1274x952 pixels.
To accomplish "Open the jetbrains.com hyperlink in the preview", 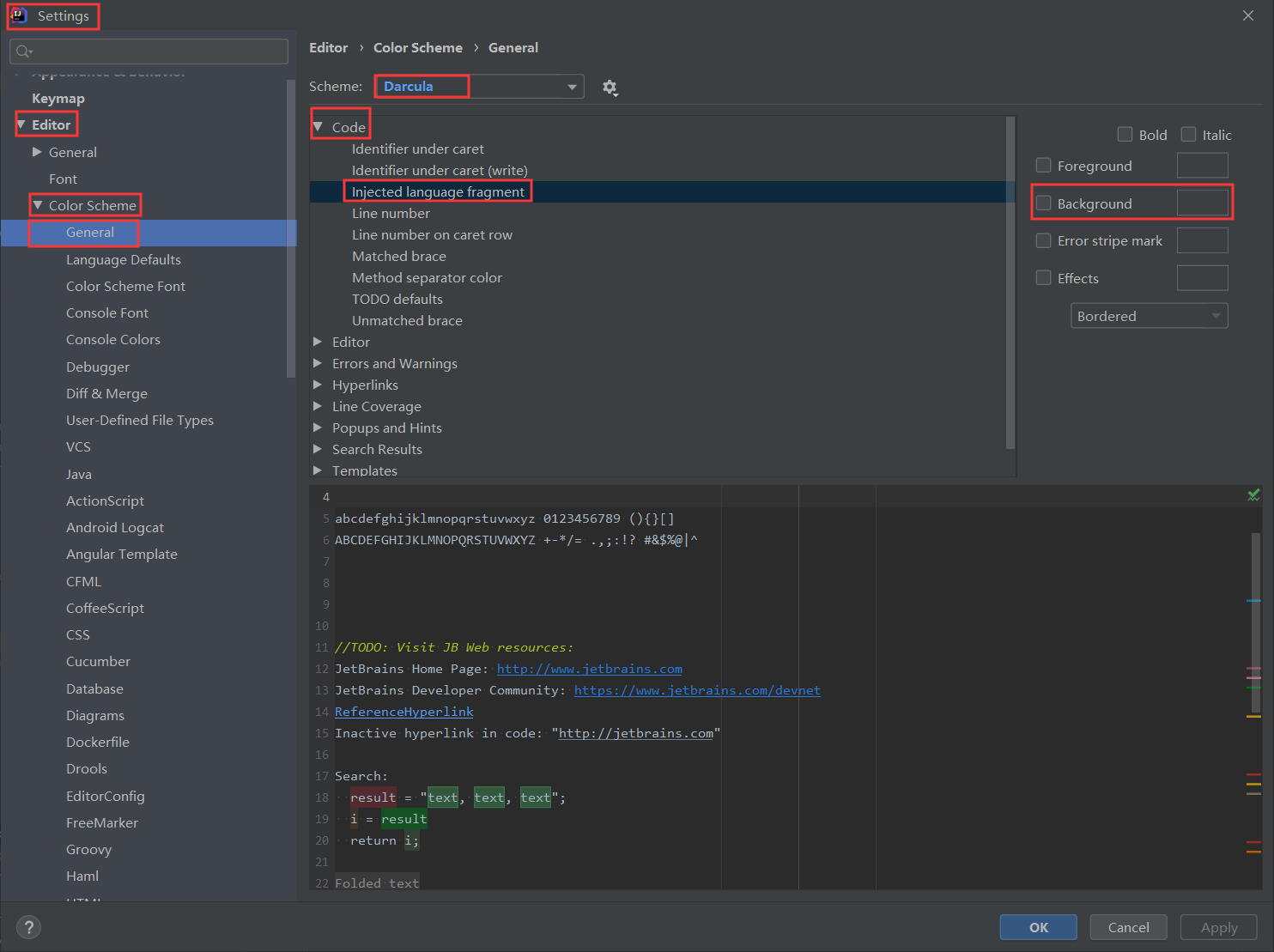I will click(x=589, y=669).
